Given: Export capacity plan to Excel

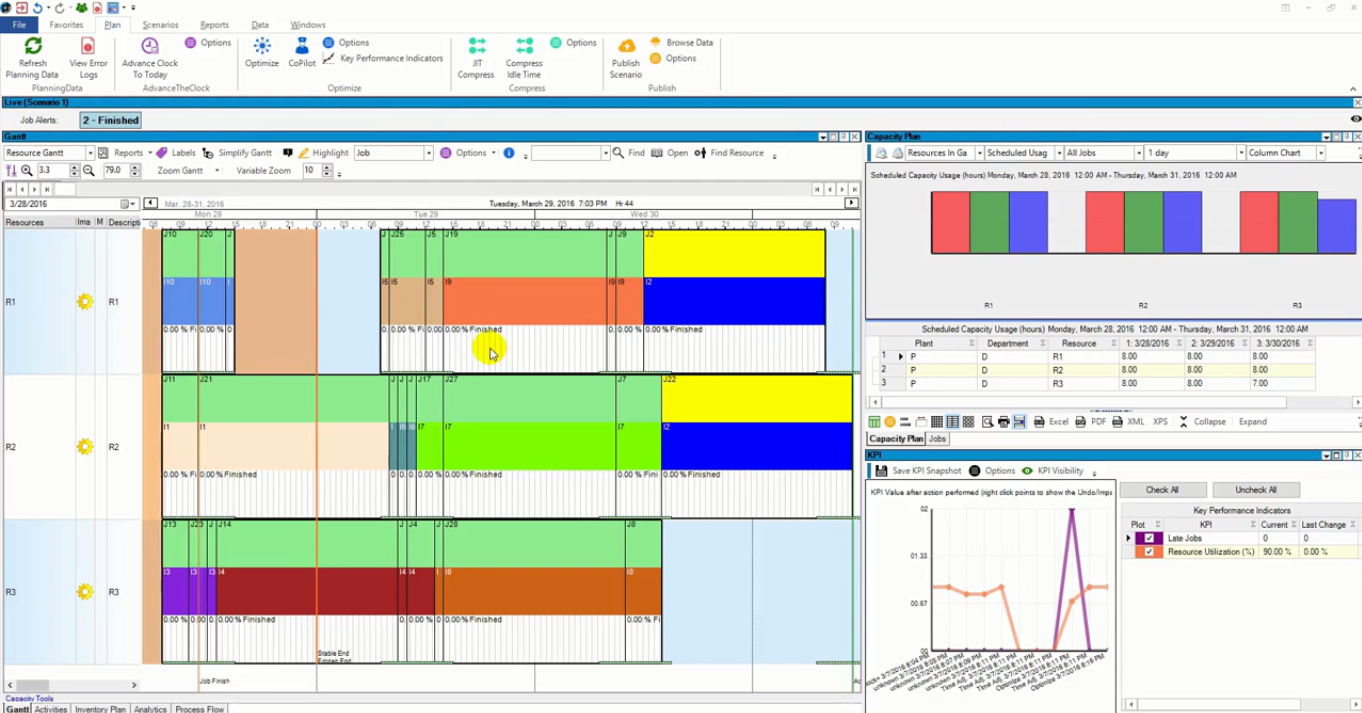Looking at the screenshot, I should (1051, 422).
